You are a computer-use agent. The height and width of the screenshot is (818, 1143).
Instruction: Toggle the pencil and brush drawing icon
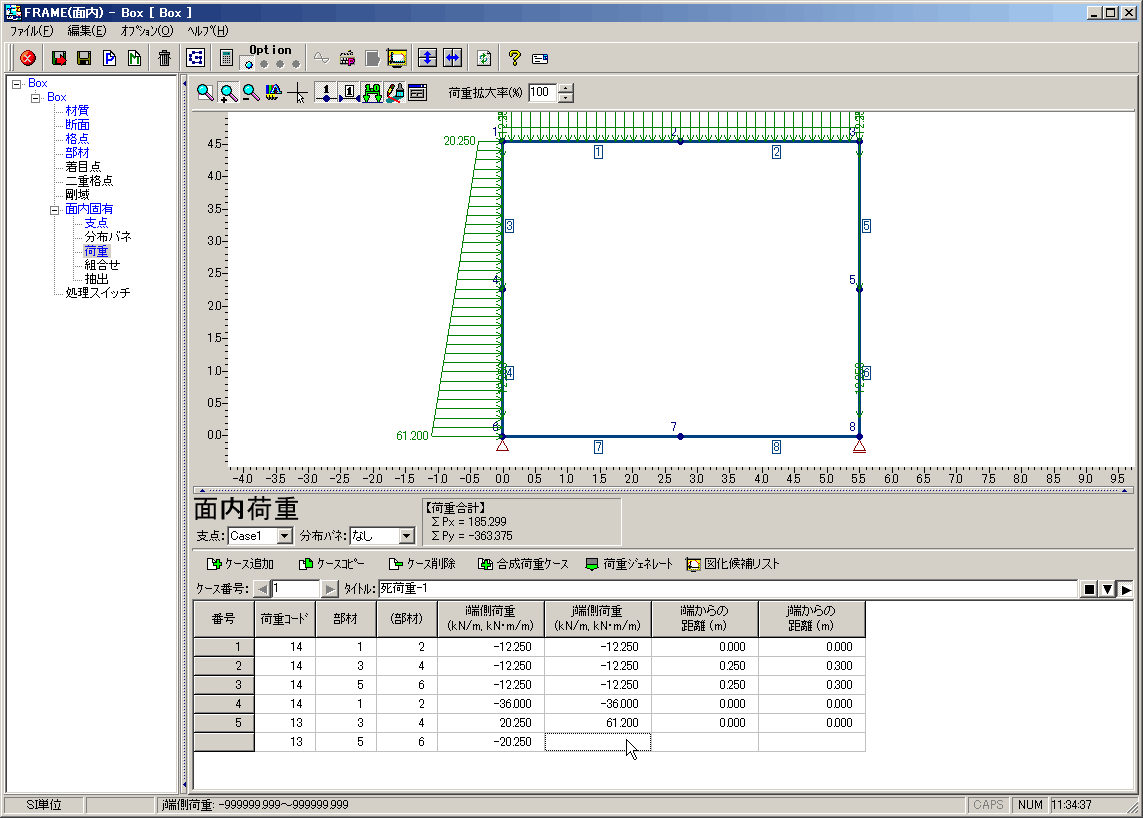pos(395,93)
